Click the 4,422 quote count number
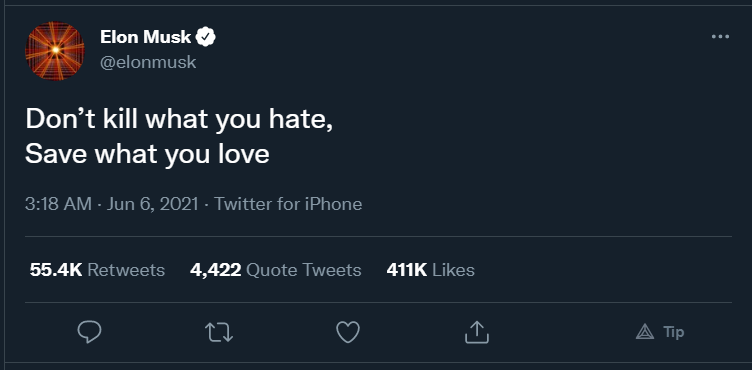This screenshot has width=752, height=370. tap(215, 270)
